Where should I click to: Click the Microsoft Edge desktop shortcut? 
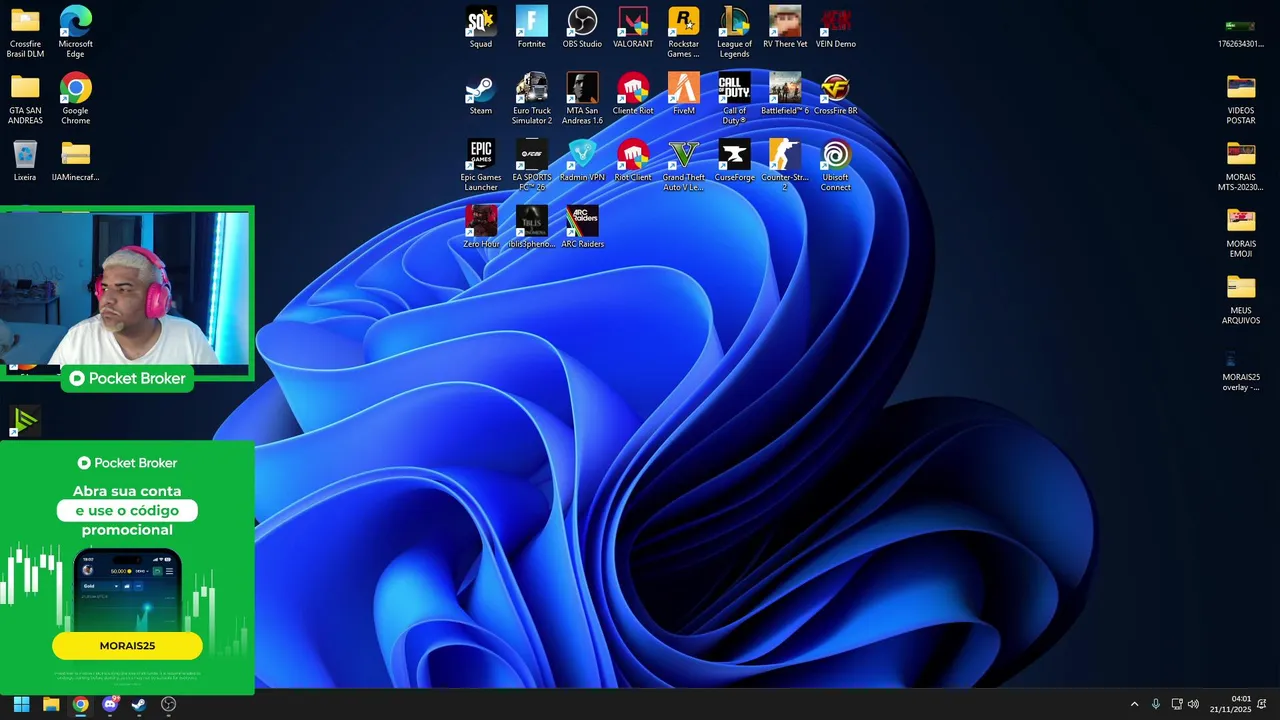click(76, 32)
